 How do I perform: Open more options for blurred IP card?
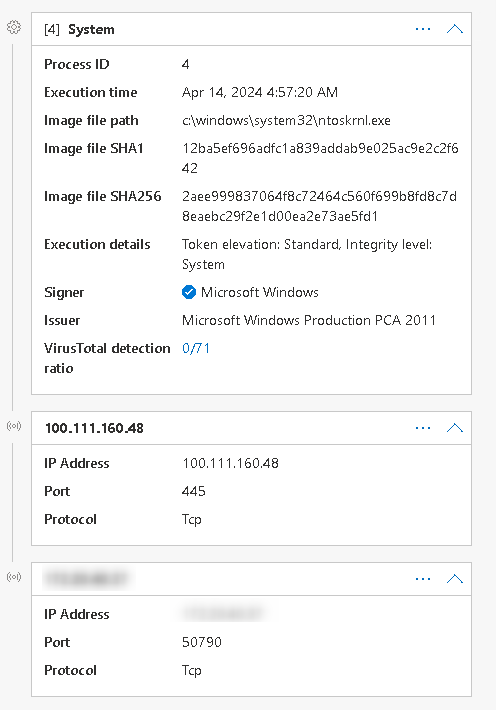(423, 579)
